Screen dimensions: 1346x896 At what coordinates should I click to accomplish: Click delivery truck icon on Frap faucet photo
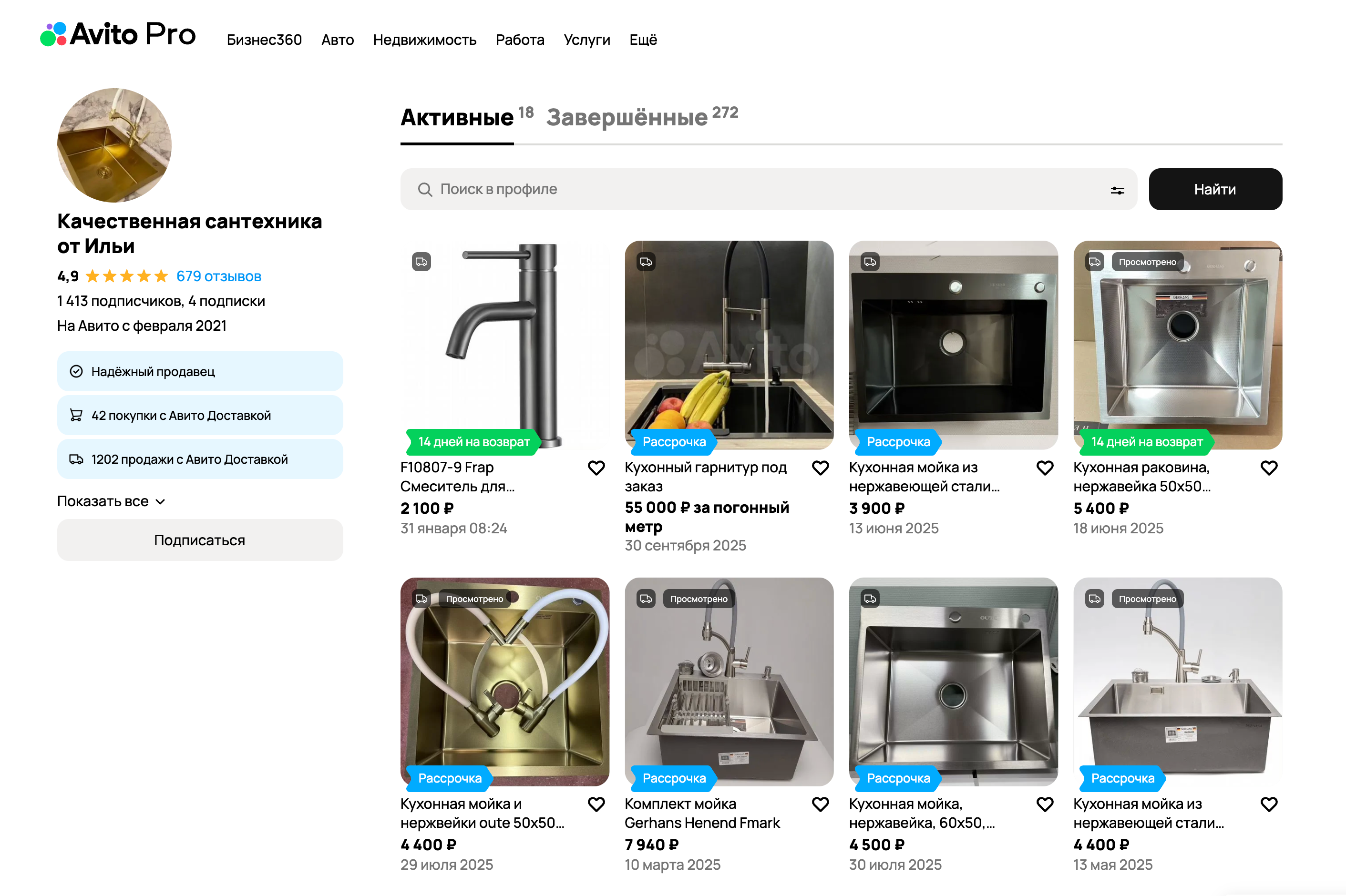click(421, 262)
